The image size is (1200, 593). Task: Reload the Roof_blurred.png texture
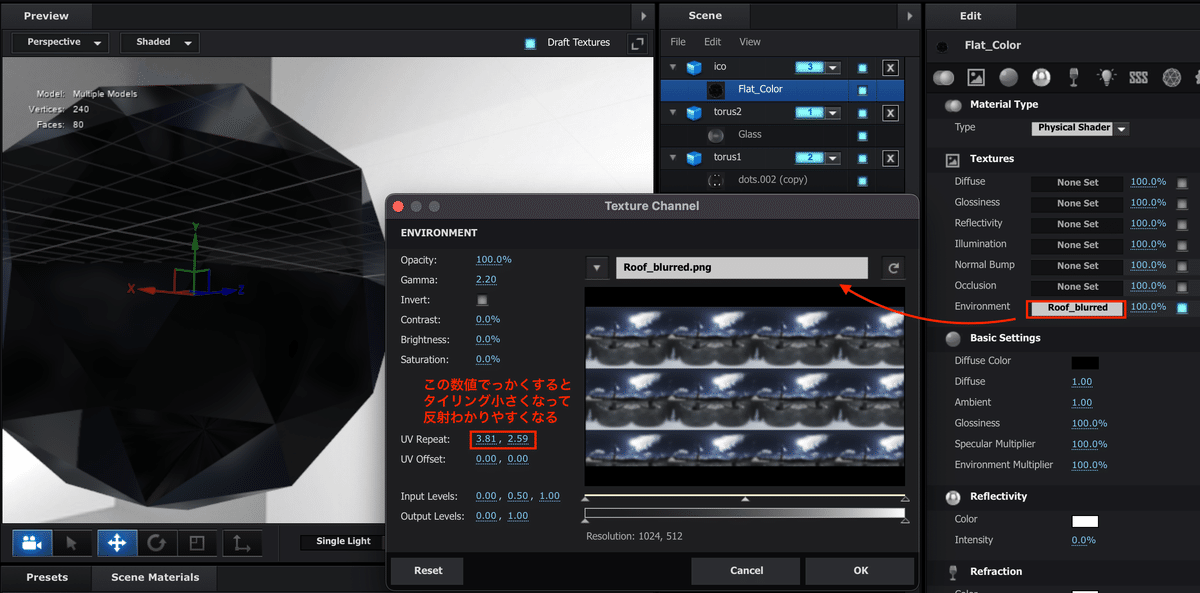893,268
